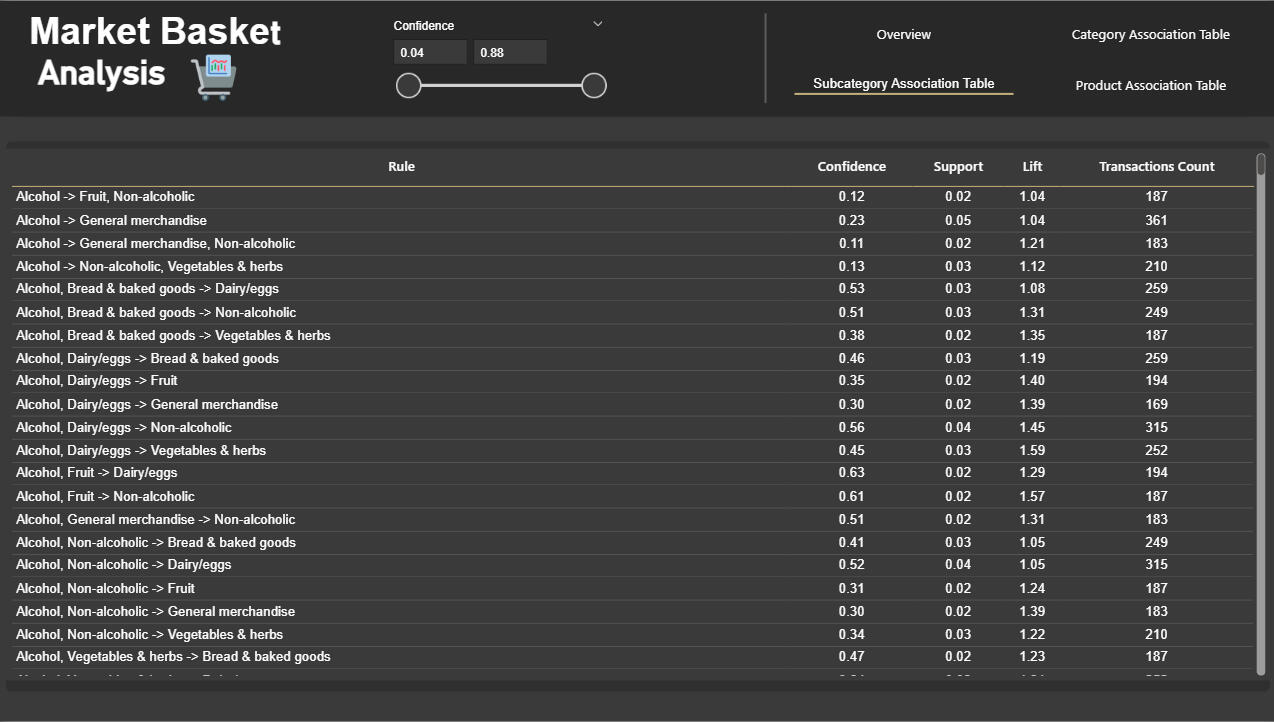The width and height of the screenshot is (1274, 722).
Task: Click the table's vertical scrollbar thumb
Action: click(1261, 165)
